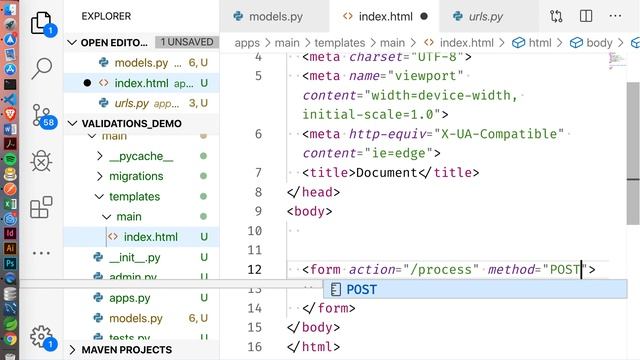Open the Search view icon

(x=42, y=68)
